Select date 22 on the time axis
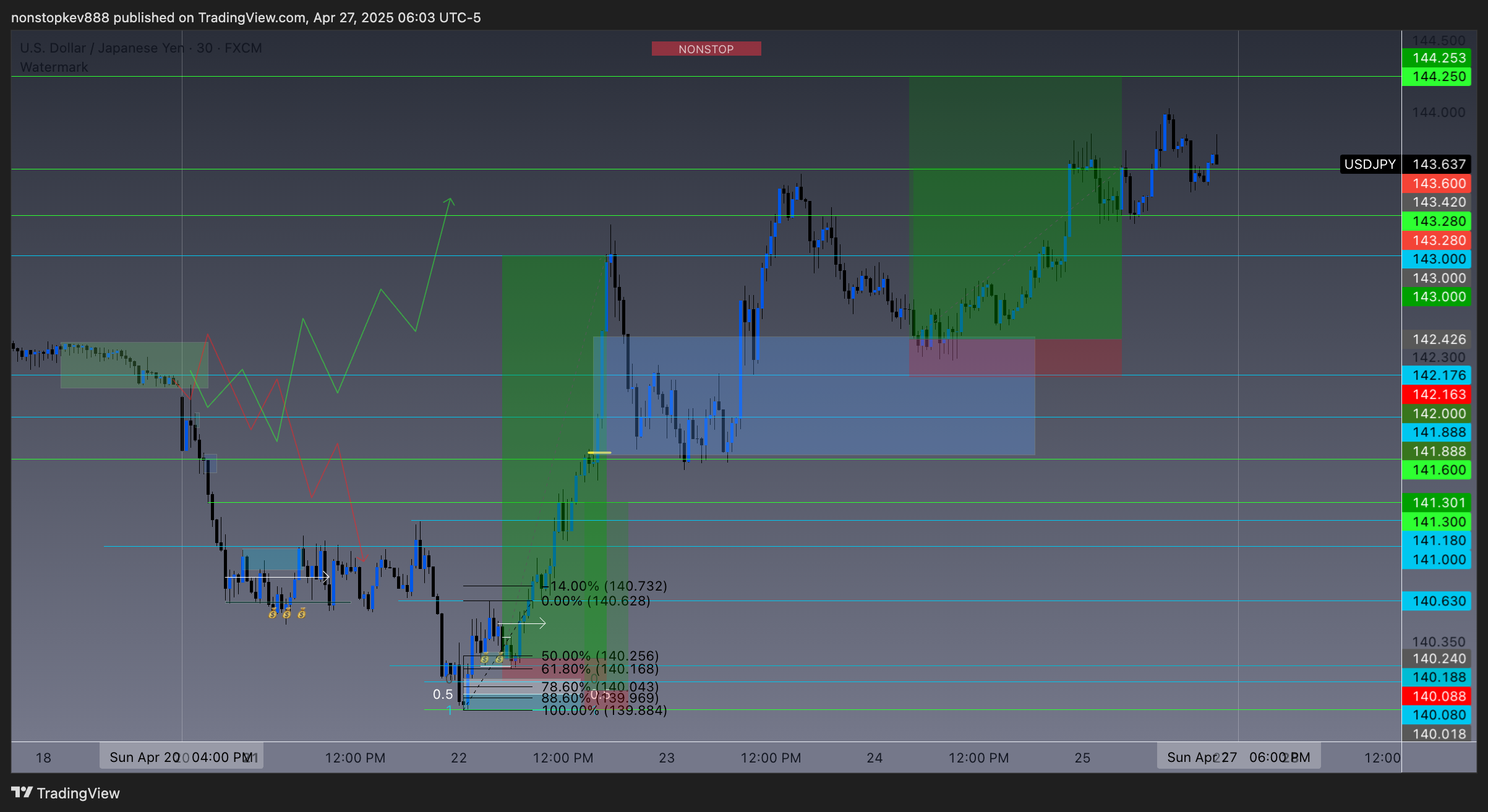This screenshot has width=1488, height=812. 459,758
